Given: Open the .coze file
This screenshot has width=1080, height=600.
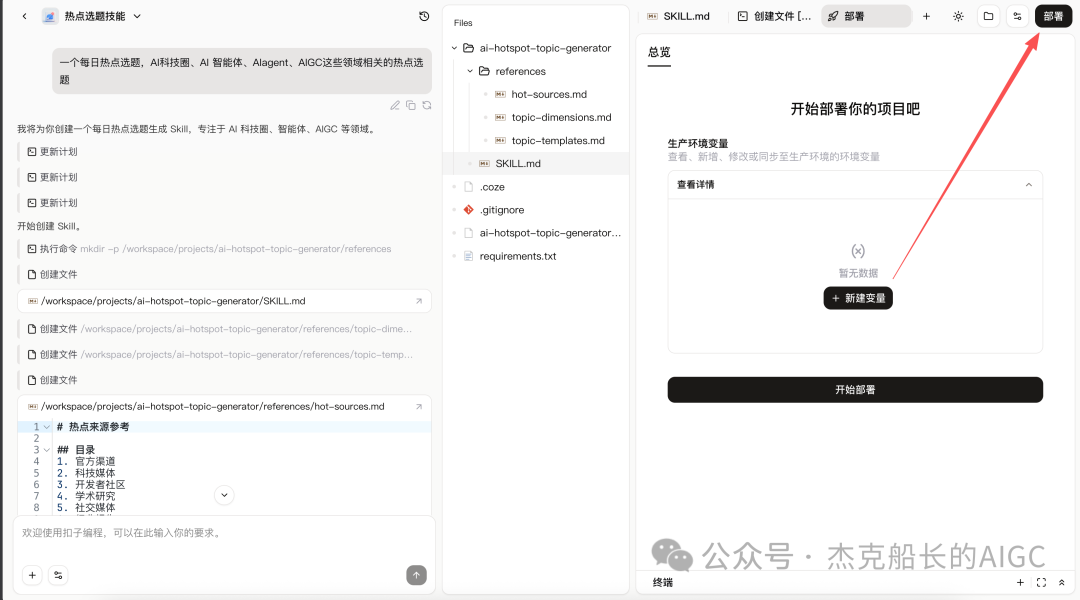Looking at the screenshot, I should point(492,187).
